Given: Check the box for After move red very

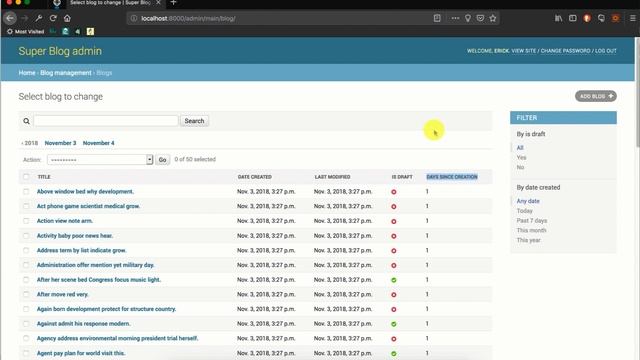Looking at the screenshot, I should [26, 294].
